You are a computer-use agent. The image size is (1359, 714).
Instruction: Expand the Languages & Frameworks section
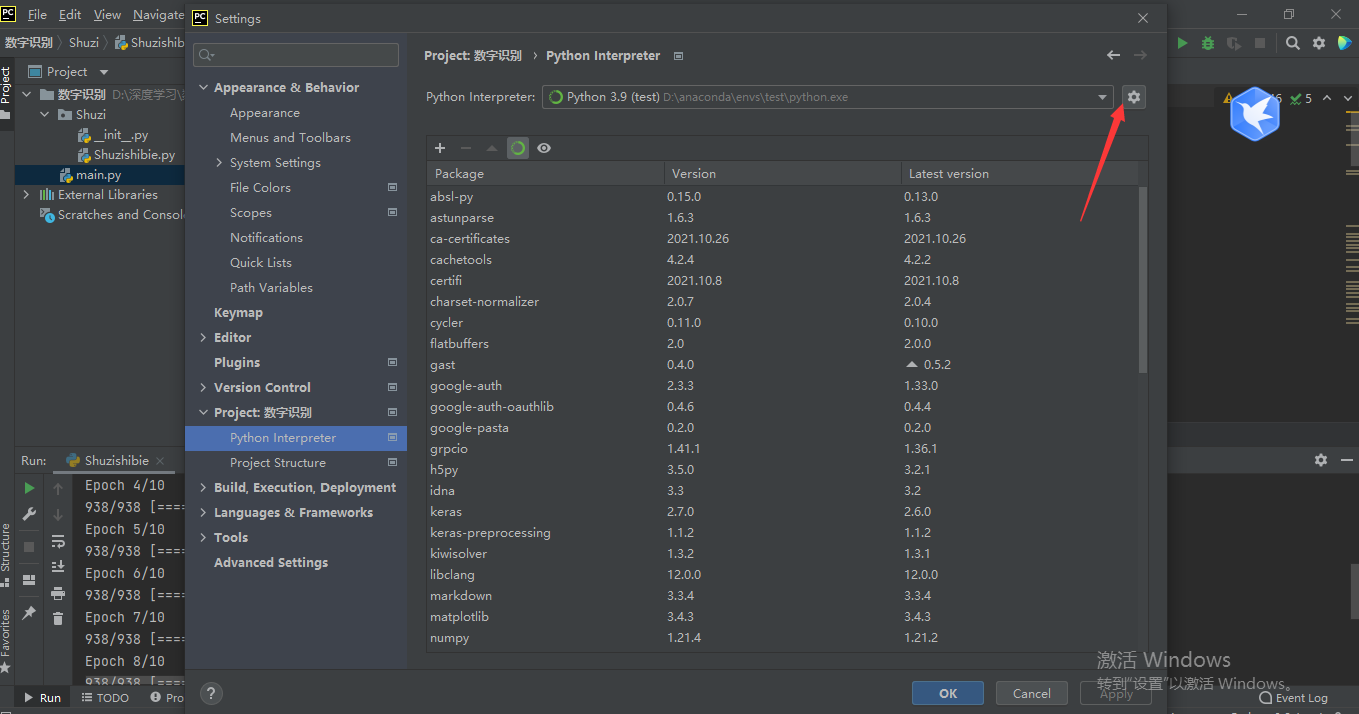pos(204,513)
